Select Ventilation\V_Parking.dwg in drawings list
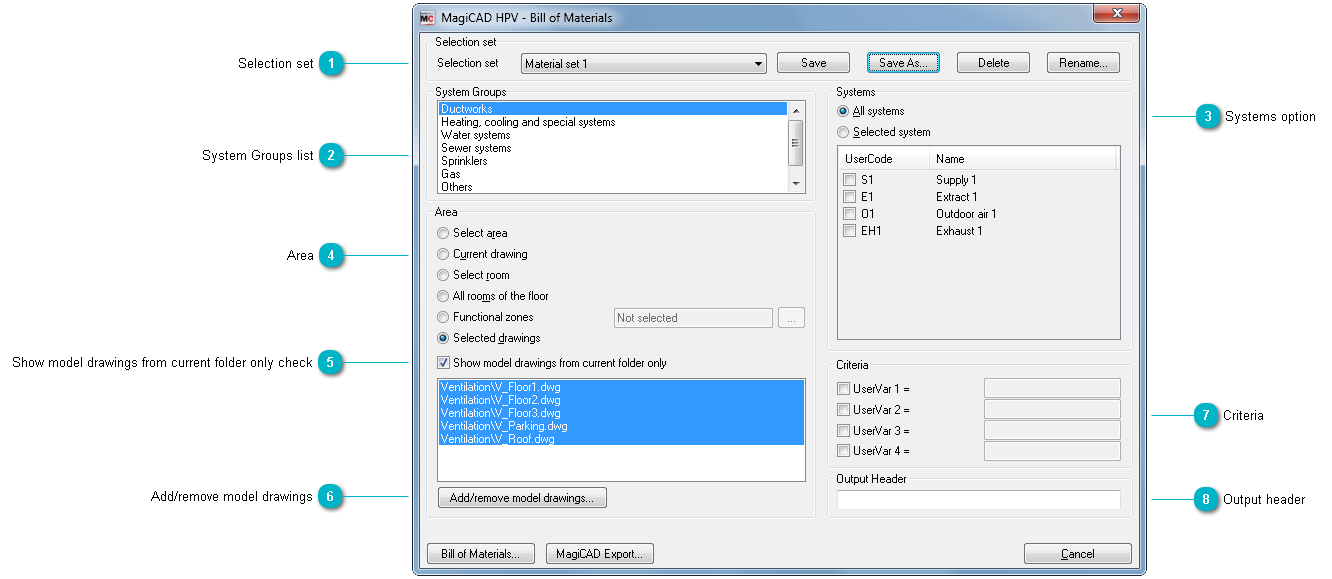Screen dimensions: 1332x579 [x=621, y=426]
